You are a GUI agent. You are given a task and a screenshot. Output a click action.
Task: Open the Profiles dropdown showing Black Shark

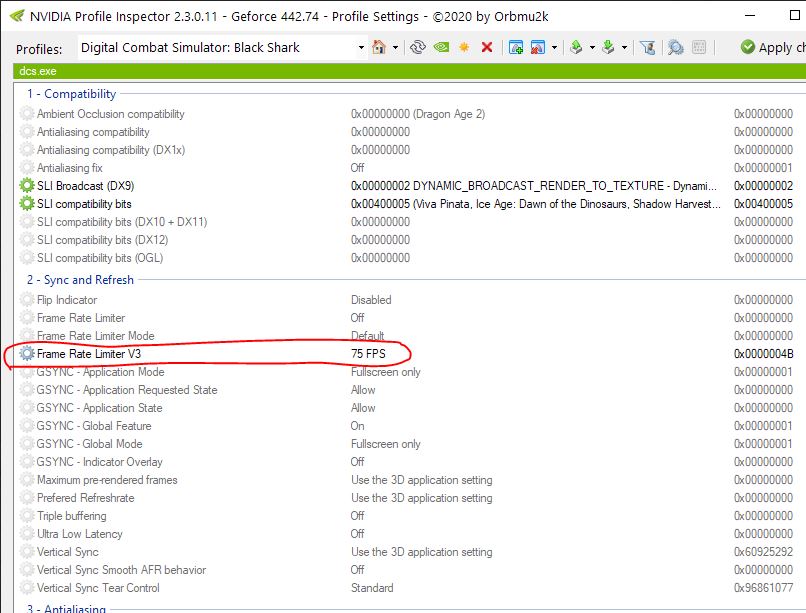tap(361, 47)
